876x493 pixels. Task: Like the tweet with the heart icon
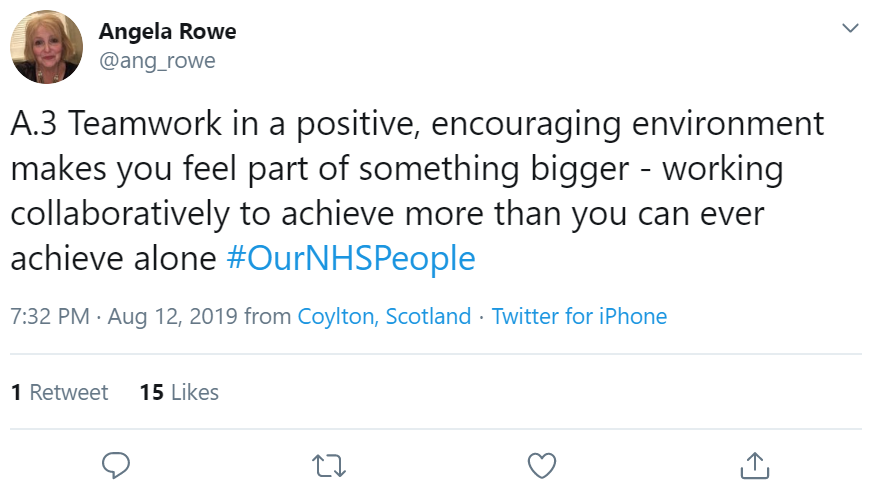pyautogui.click(x=541, y=464)
